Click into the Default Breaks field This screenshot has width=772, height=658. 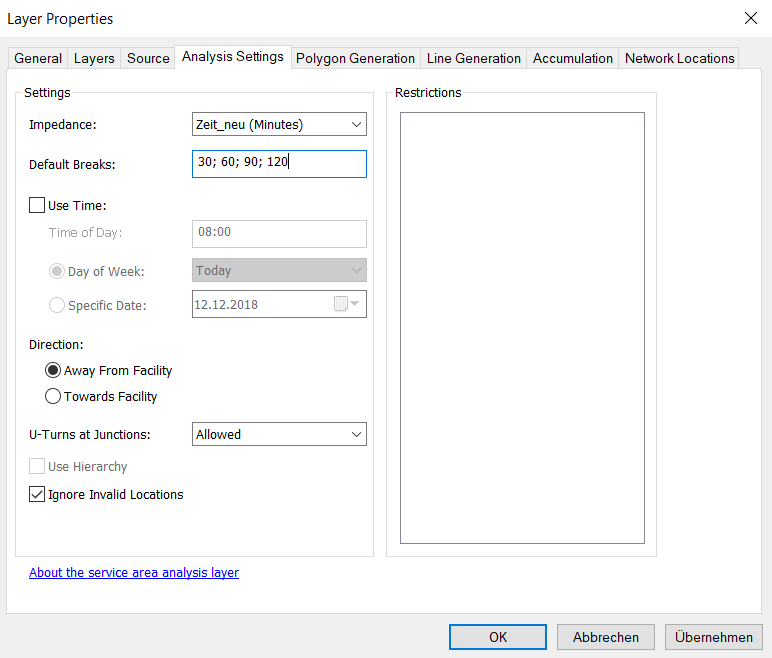tap(279, 163)
